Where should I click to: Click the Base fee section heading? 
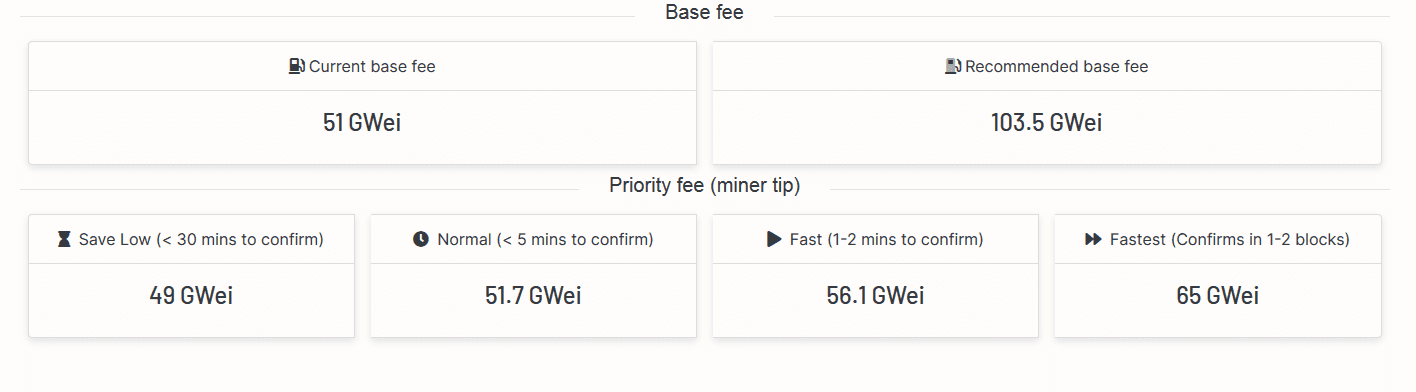tap(704, 13)
